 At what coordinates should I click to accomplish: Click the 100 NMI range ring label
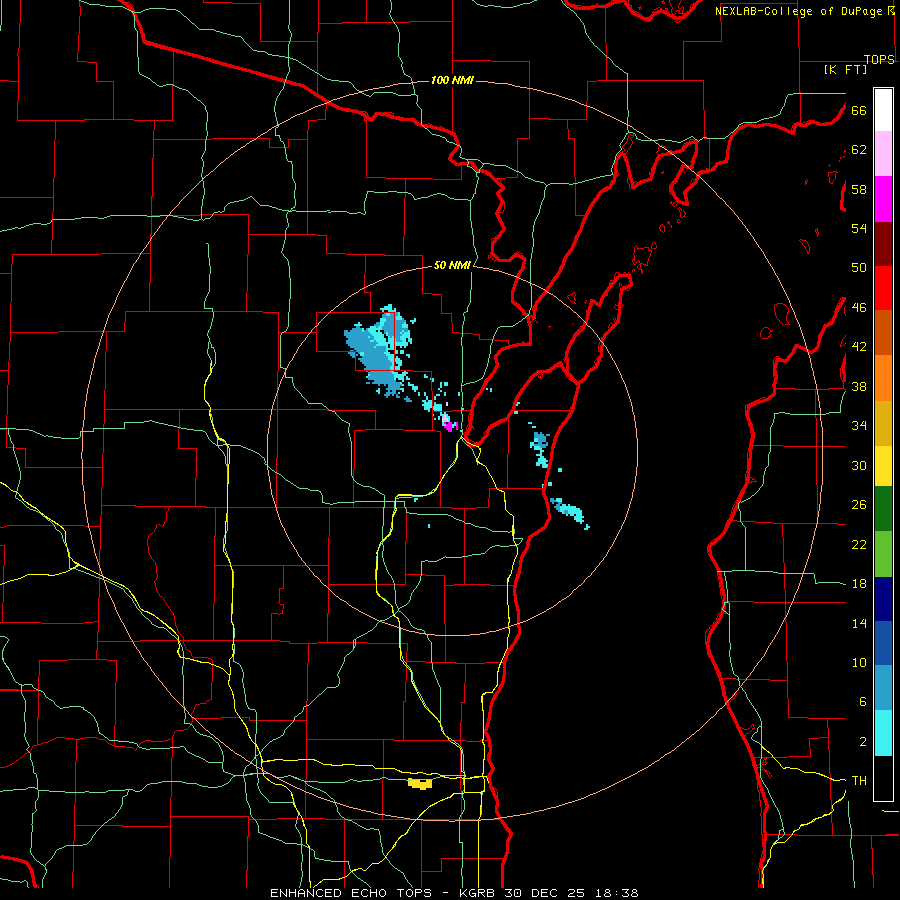452,80
